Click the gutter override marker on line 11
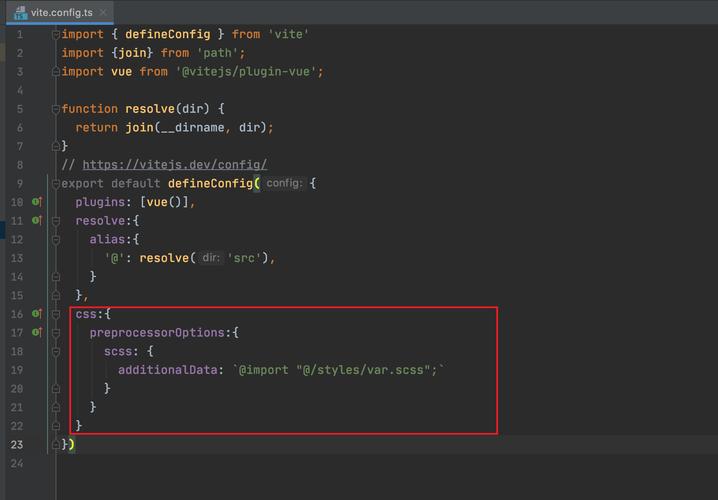718x500 pixels. point(37,220)
